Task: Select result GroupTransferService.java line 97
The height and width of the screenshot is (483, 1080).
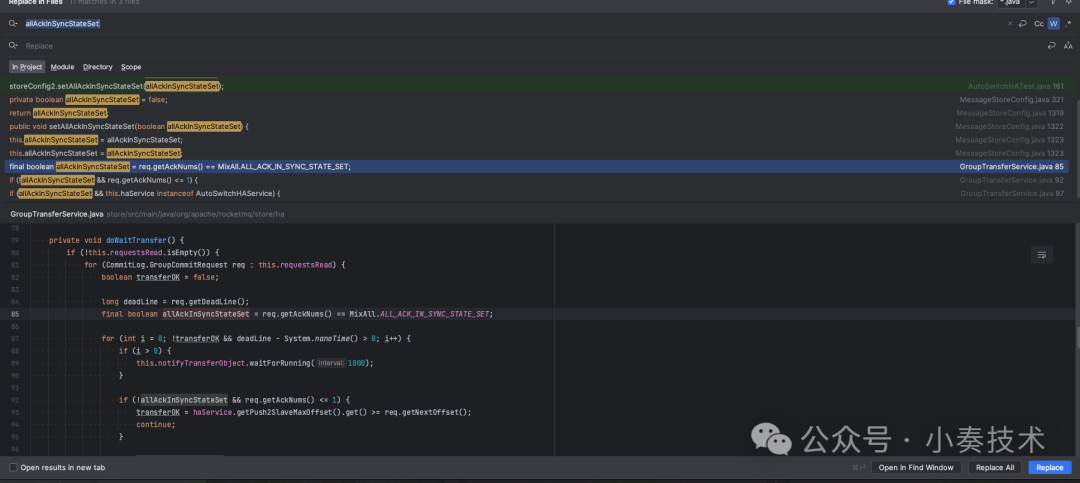Action: [x=537, y=194]
